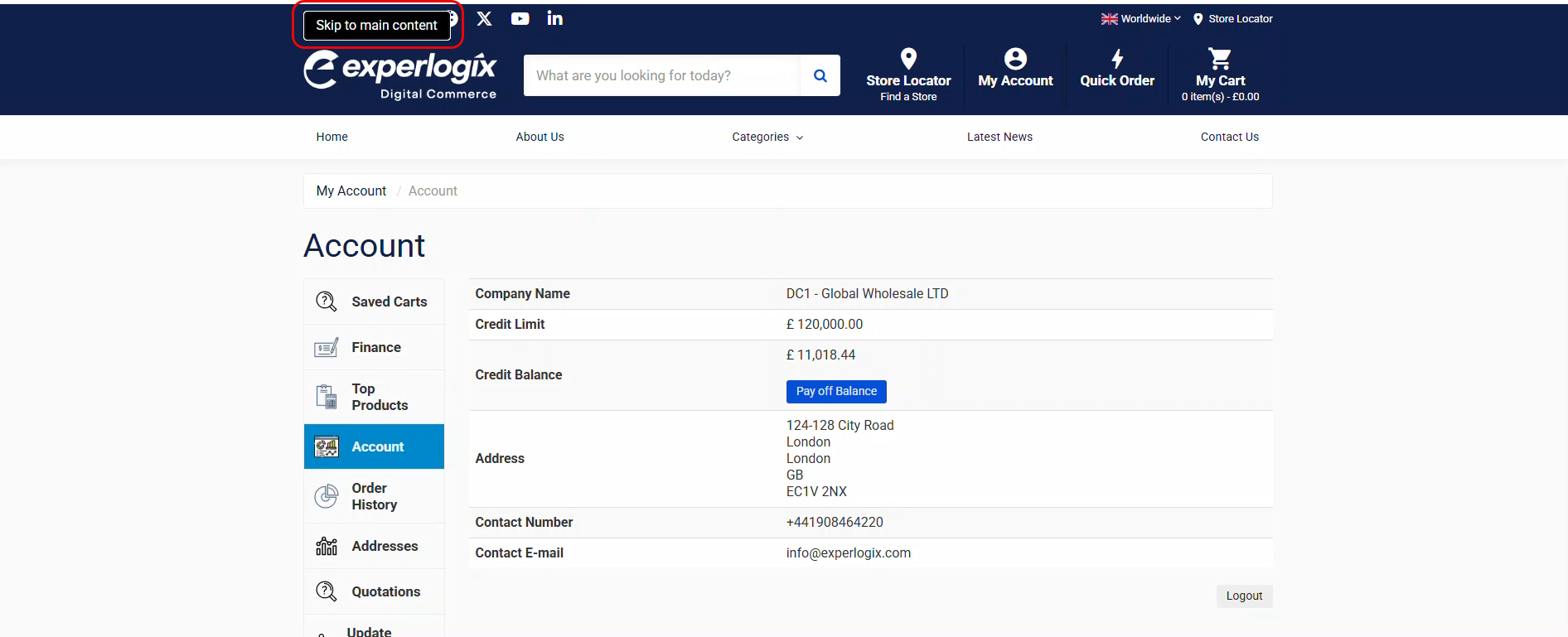Open Quick Order lightning icon

[1116, 60]
